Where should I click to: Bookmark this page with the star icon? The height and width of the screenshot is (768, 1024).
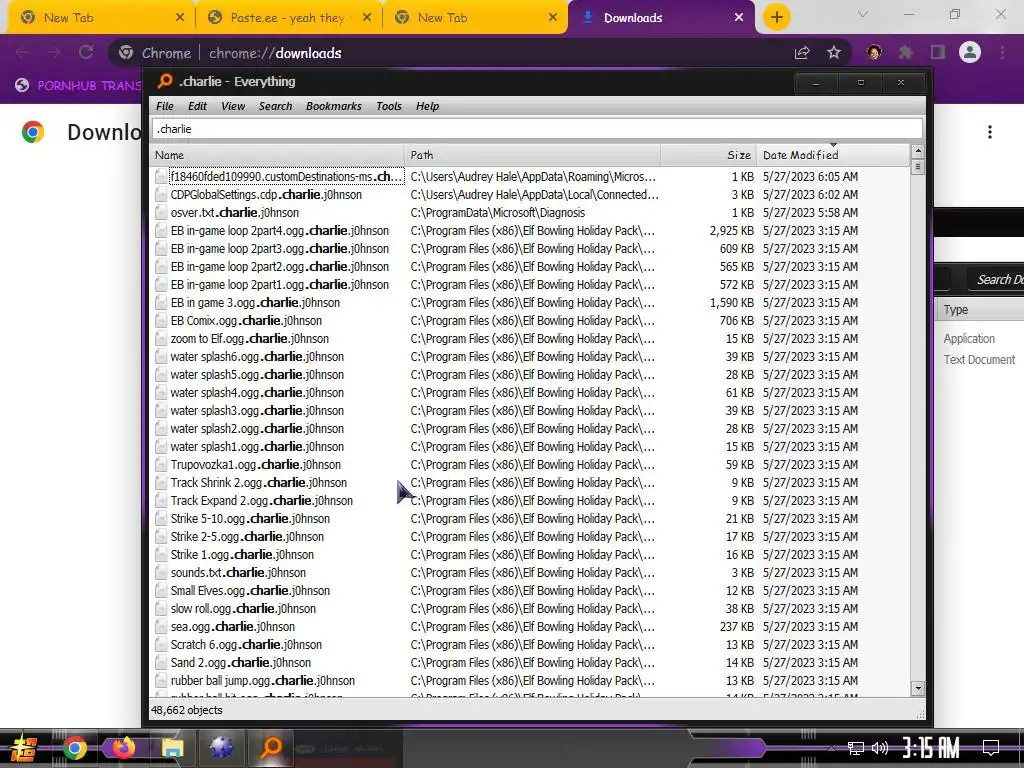[x=834, y=53]
